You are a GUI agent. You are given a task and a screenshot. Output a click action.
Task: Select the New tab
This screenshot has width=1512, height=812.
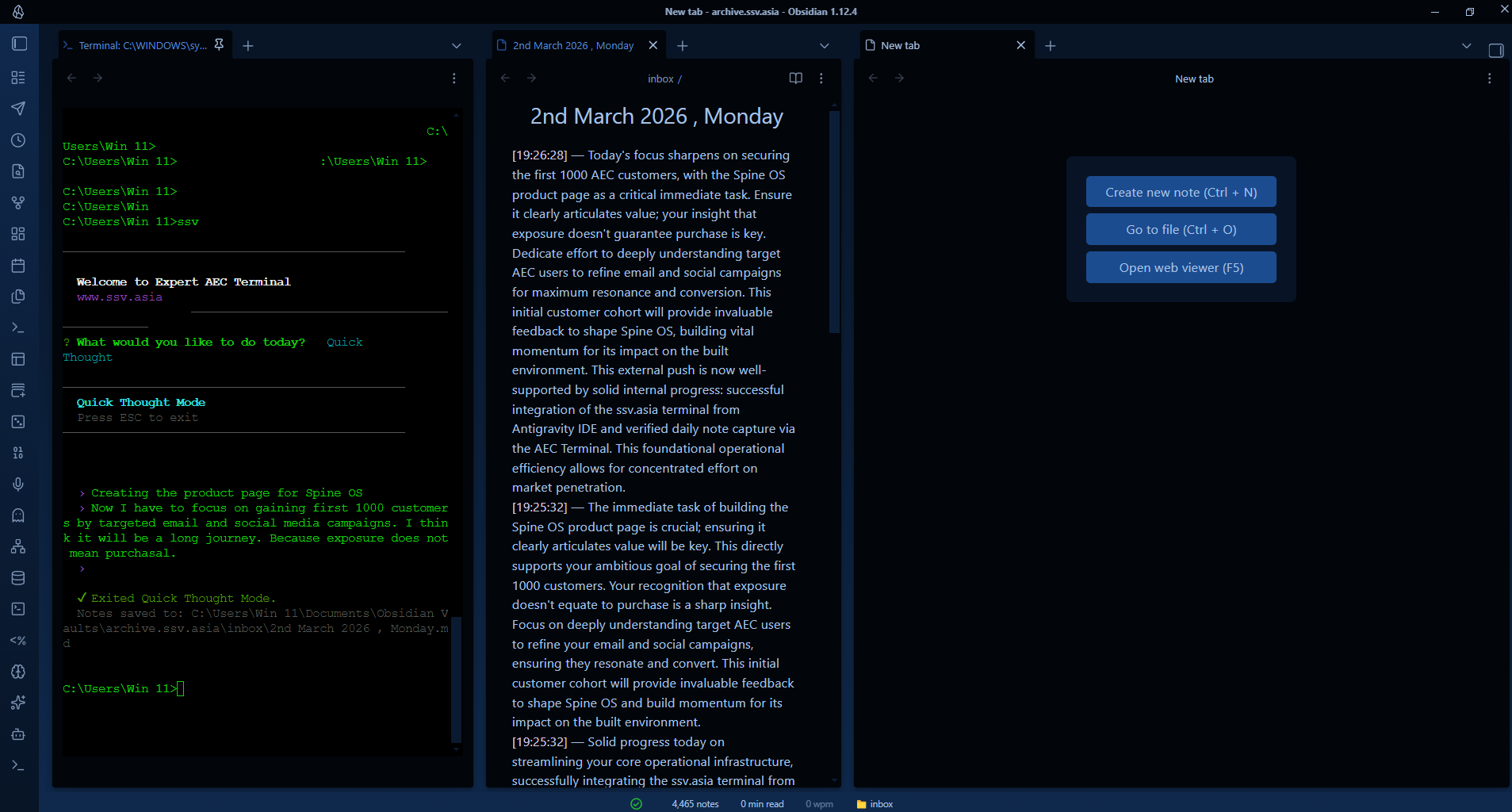click(900, 45)
